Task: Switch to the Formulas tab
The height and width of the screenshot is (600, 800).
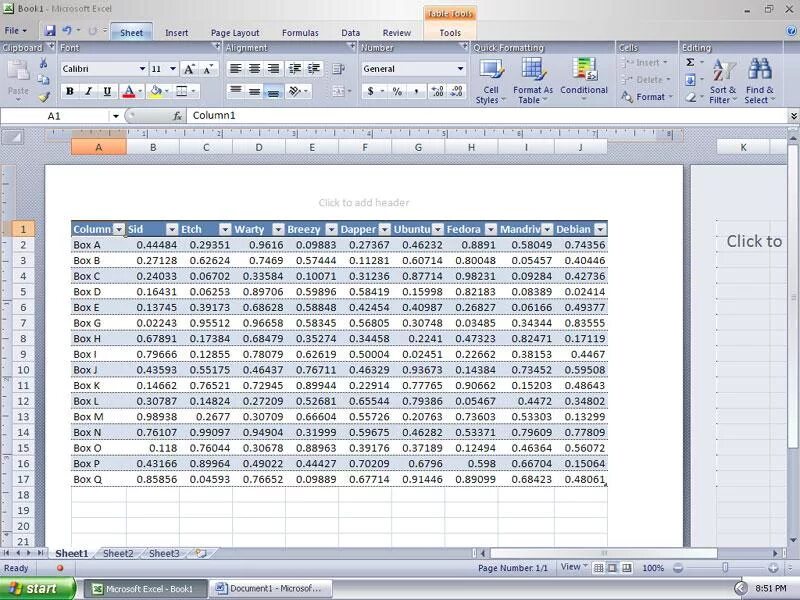Action: tap(300, 33)
